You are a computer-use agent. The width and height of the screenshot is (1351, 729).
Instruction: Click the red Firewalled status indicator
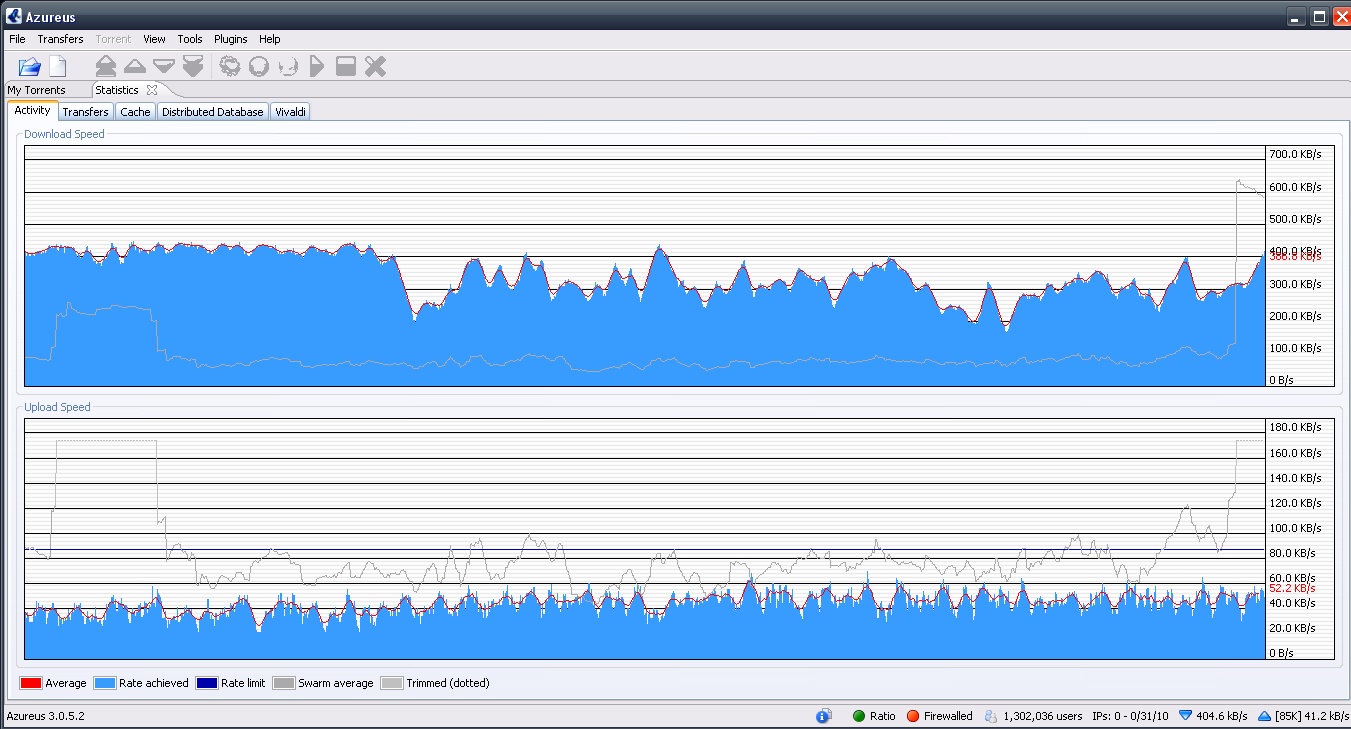913,716
